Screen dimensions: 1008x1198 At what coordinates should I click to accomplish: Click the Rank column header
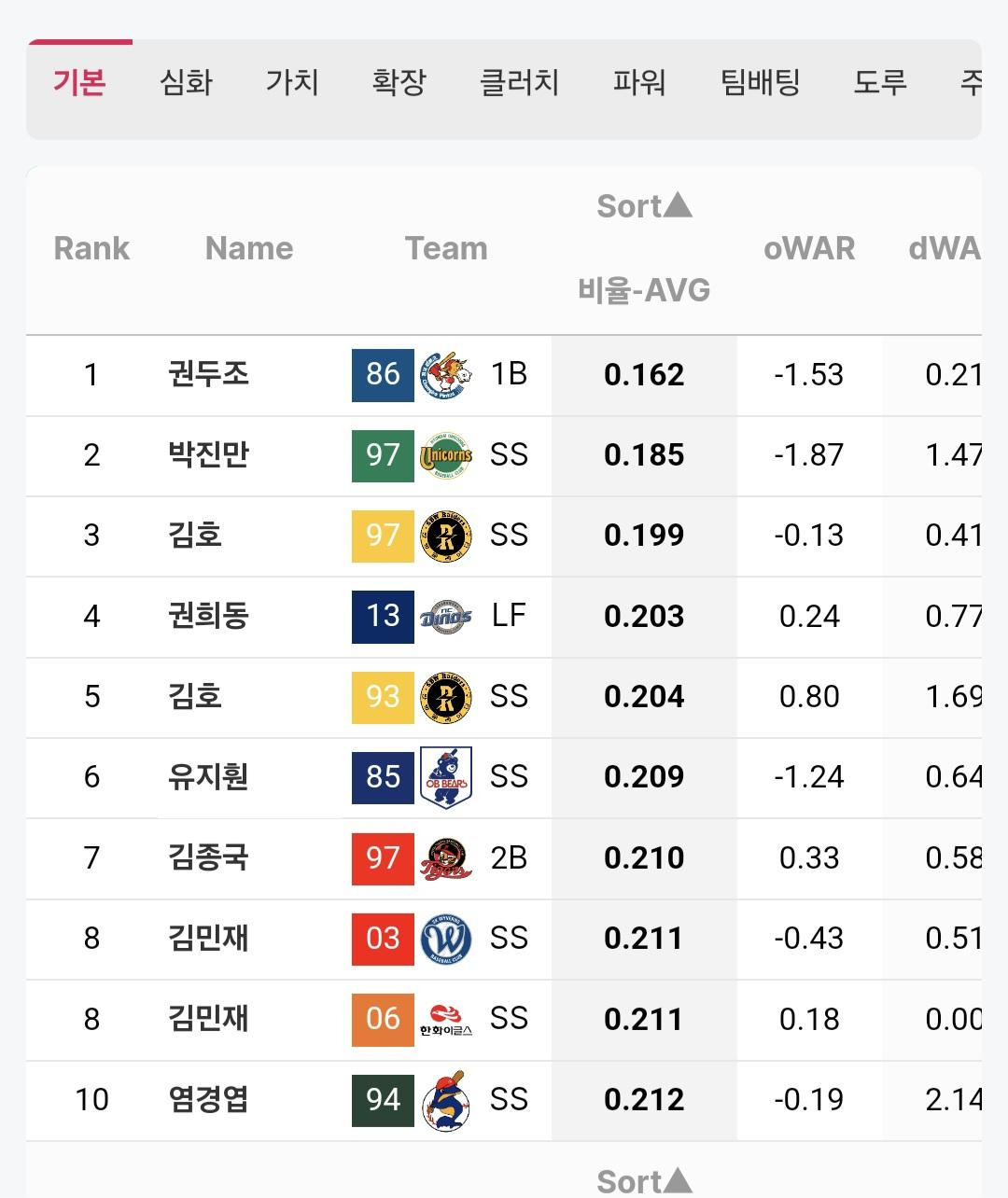[91, 248]
